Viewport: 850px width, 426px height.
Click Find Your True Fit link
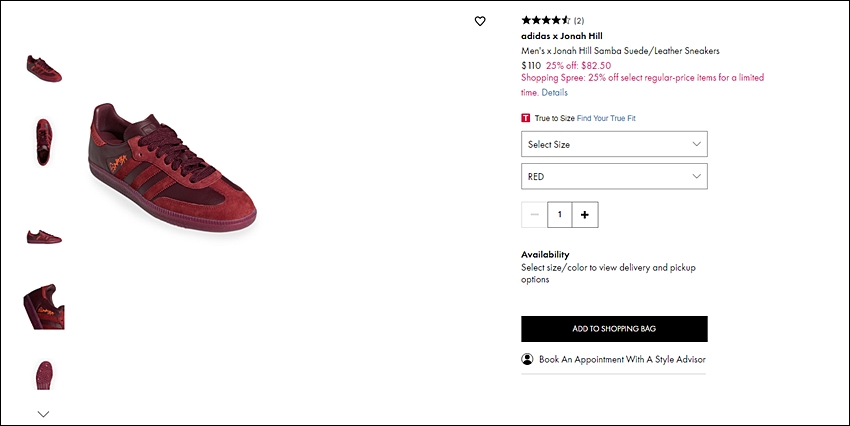click(606, 118)
